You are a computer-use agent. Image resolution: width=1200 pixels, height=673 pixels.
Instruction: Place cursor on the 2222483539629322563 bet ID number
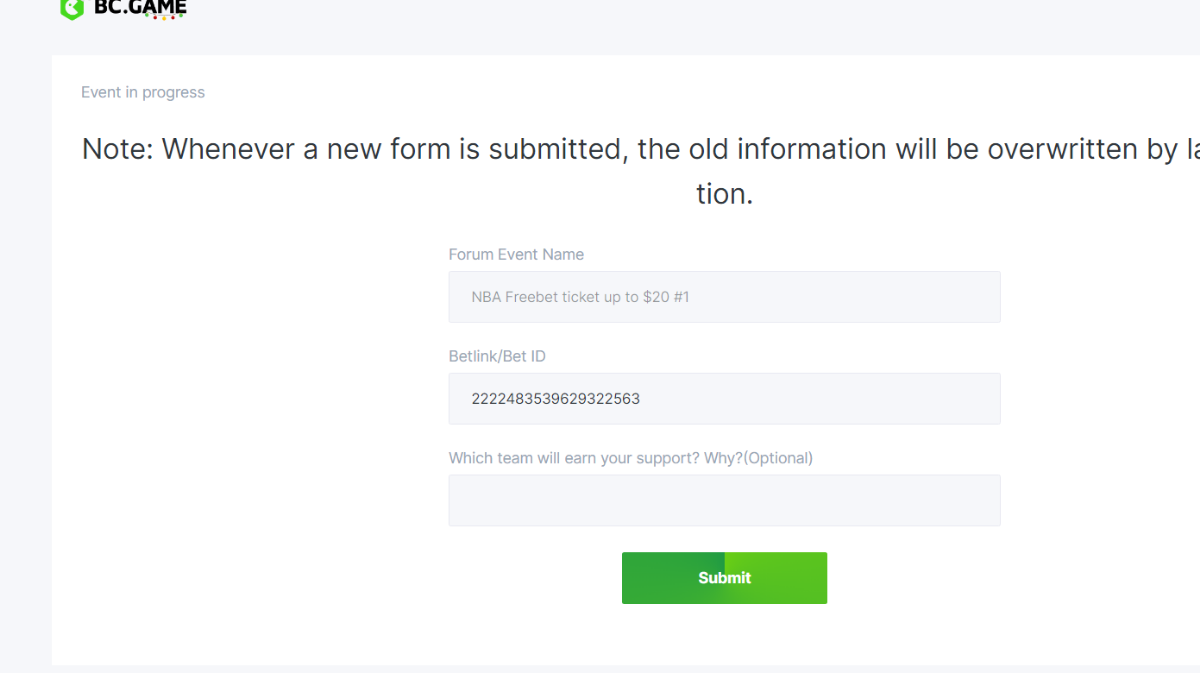click(x=556, y=399)
